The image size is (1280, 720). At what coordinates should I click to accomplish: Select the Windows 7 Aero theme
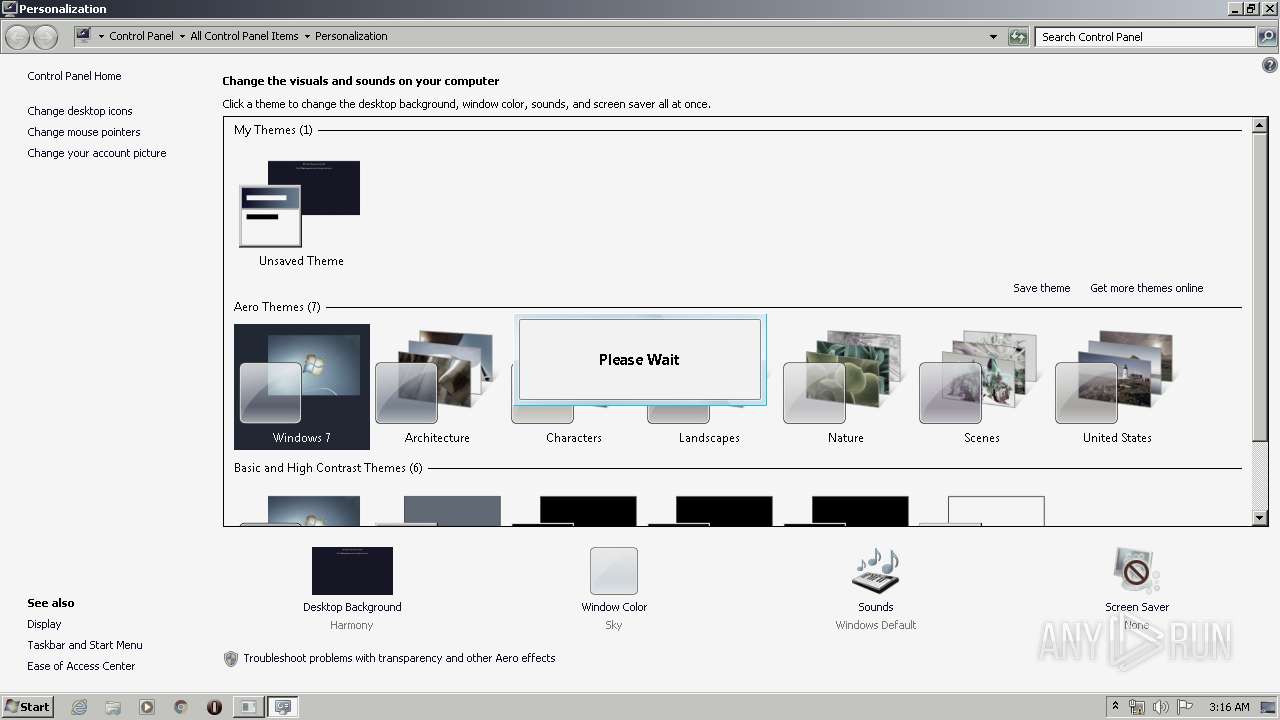point(301,387)
